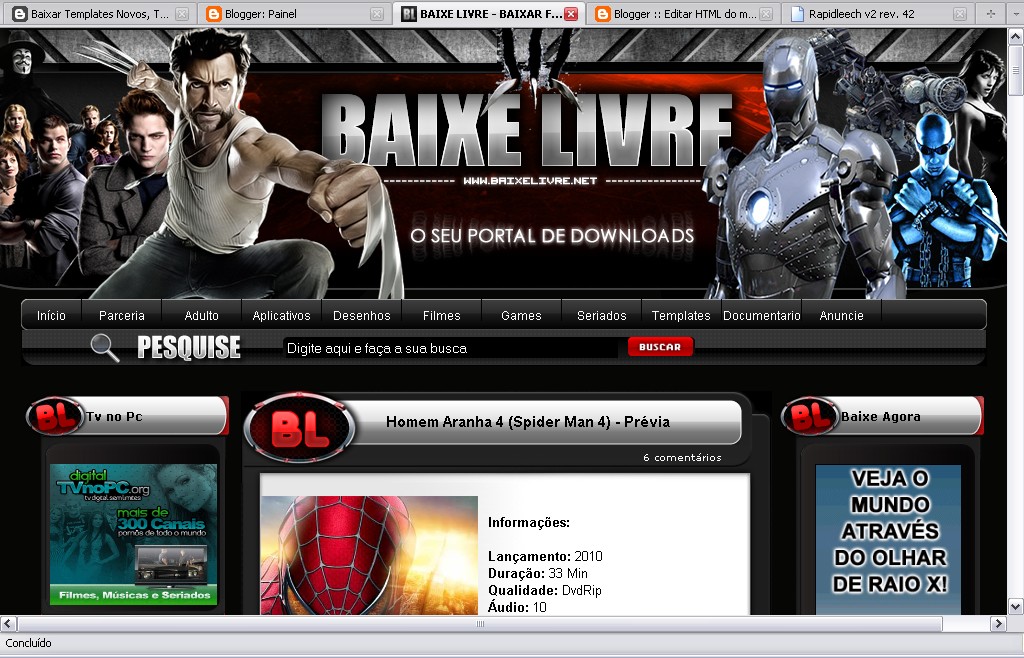Click Blogger favicon on Painel tab
The image size is (1024, 658).
click(214, 14)
